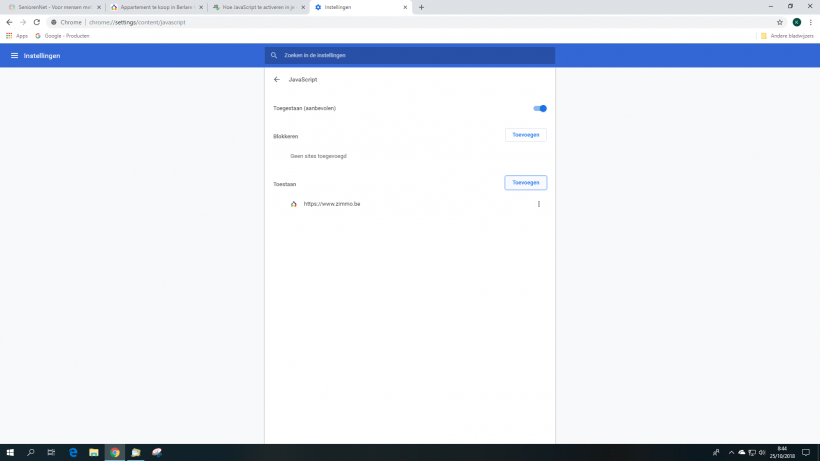
Task: Go back using the JavaScript back arrow
Action: 276,79
